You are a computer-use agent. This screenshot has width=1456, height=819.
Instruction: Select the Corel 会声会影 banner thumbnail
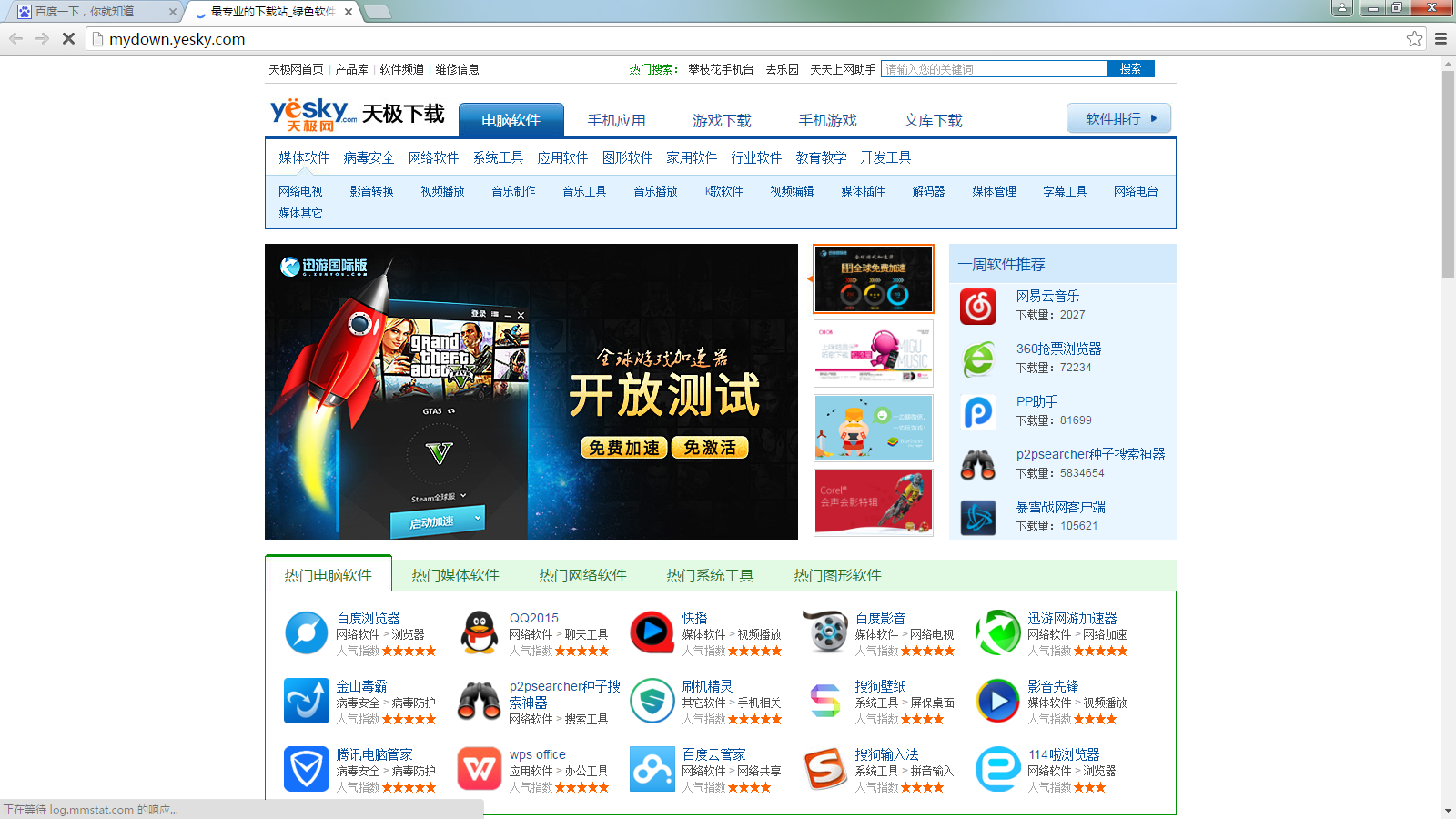point(874,502)
